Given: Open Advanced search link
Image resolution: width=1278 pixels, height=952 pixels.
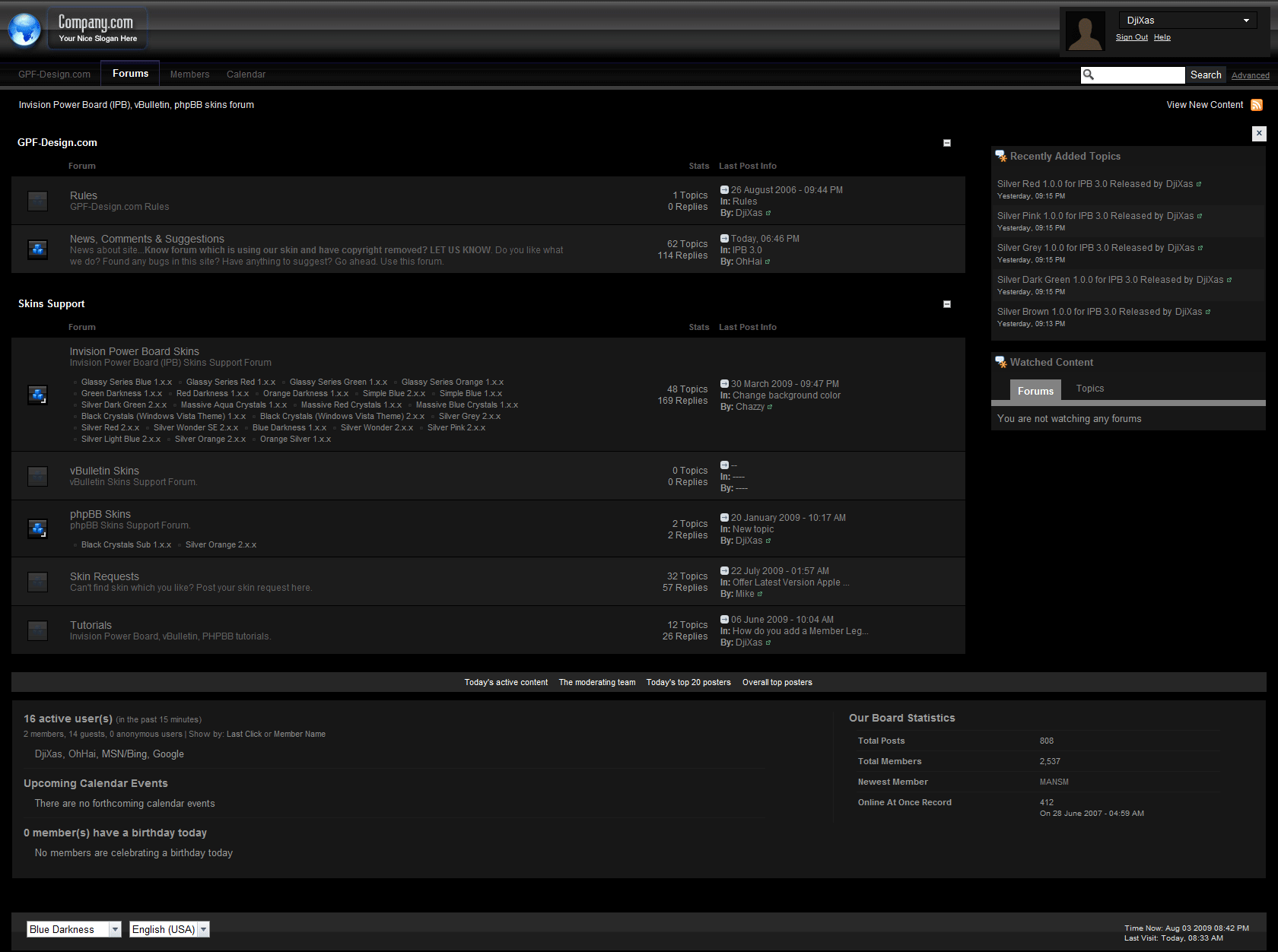Looking at the screenshot, I should point(1251,75).
